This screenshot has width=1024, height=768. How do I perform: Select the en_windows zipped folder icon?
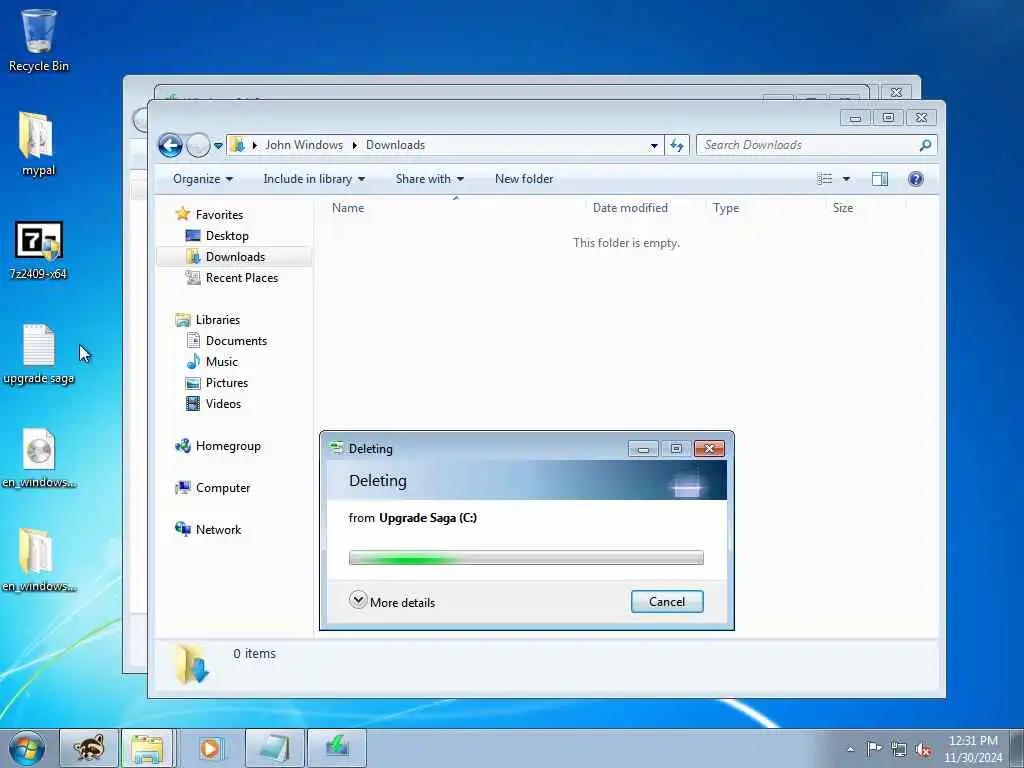coord(39,560)
